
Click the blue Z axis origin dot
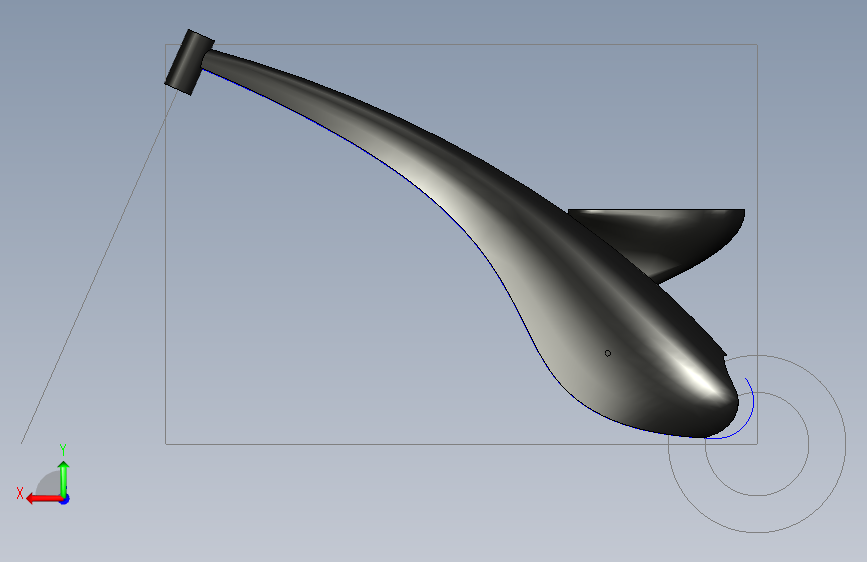65,499
